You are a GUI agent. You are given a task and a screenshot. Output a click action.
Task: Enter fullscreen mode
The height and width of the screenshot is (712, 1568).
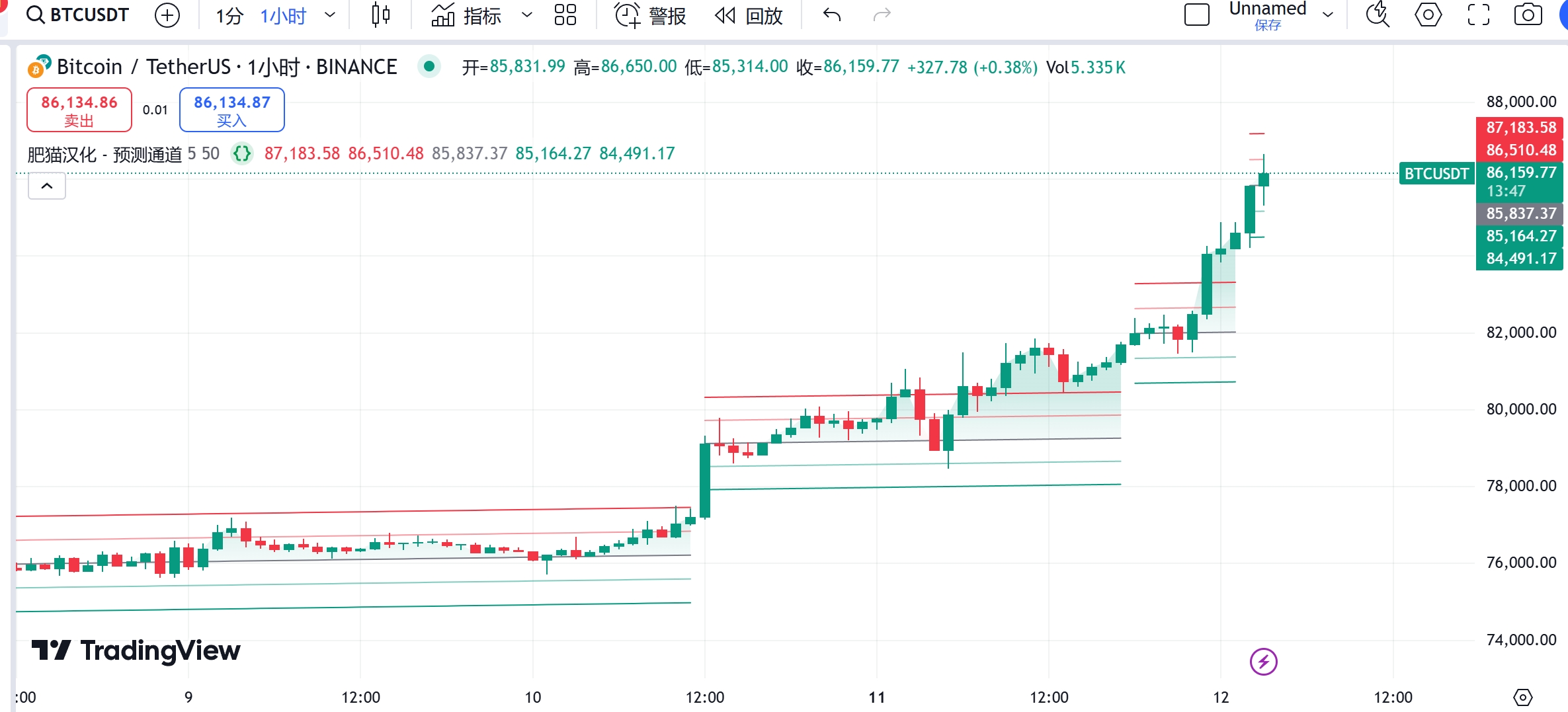1479,15
